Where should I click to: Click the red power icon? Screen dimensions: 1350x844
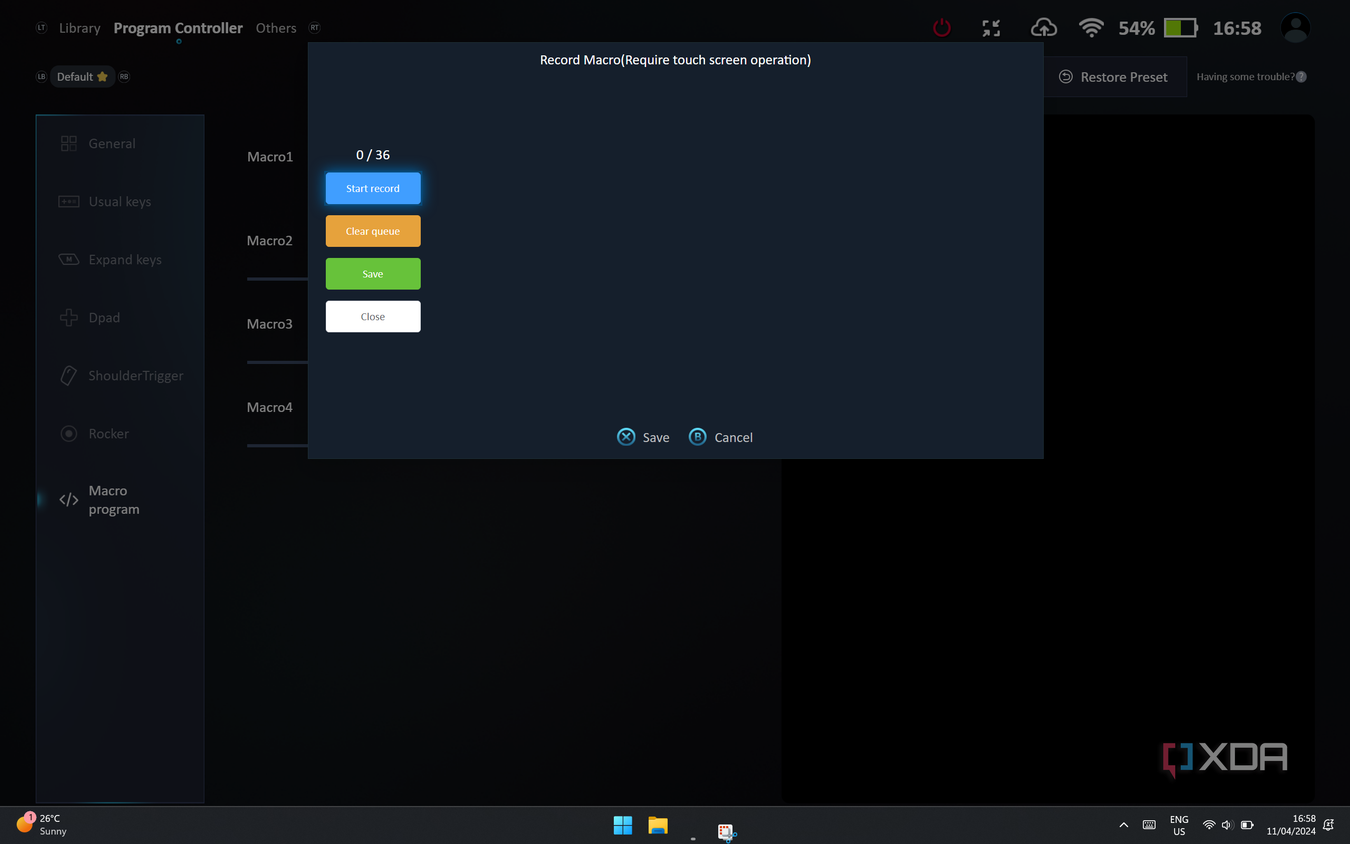942,28
